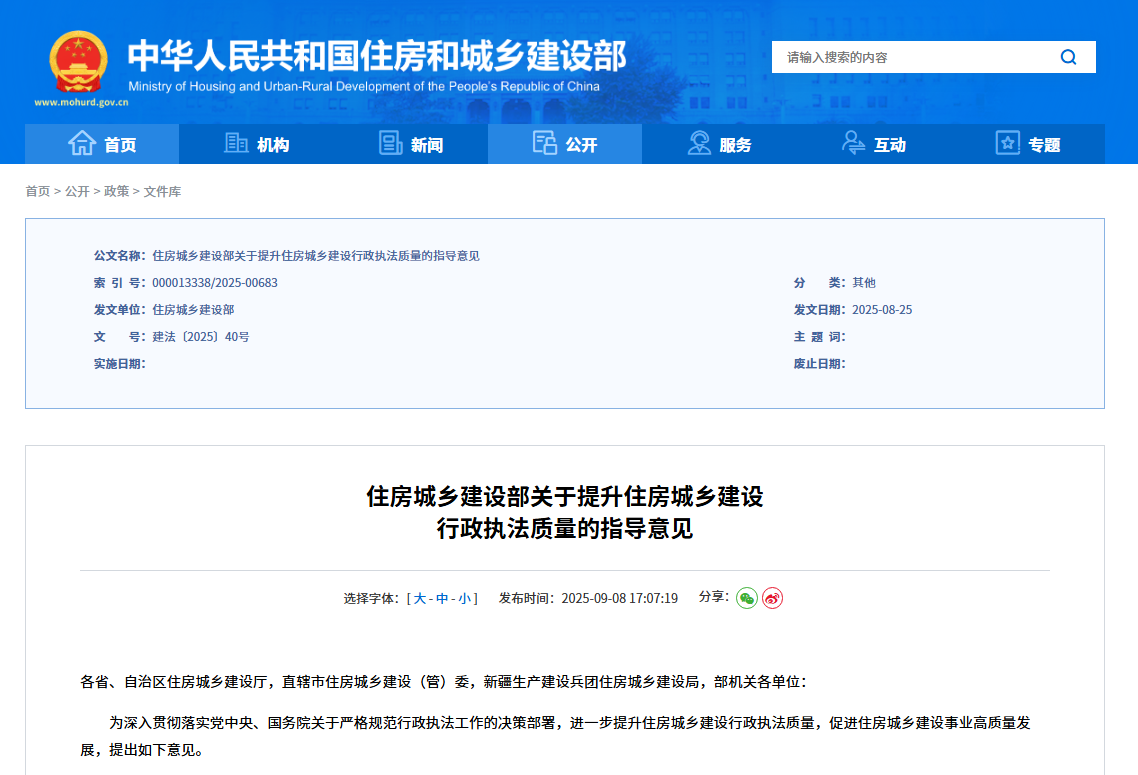The image size is (1138, 775).
Task: Click the national emblem logo
Action: 78,62
